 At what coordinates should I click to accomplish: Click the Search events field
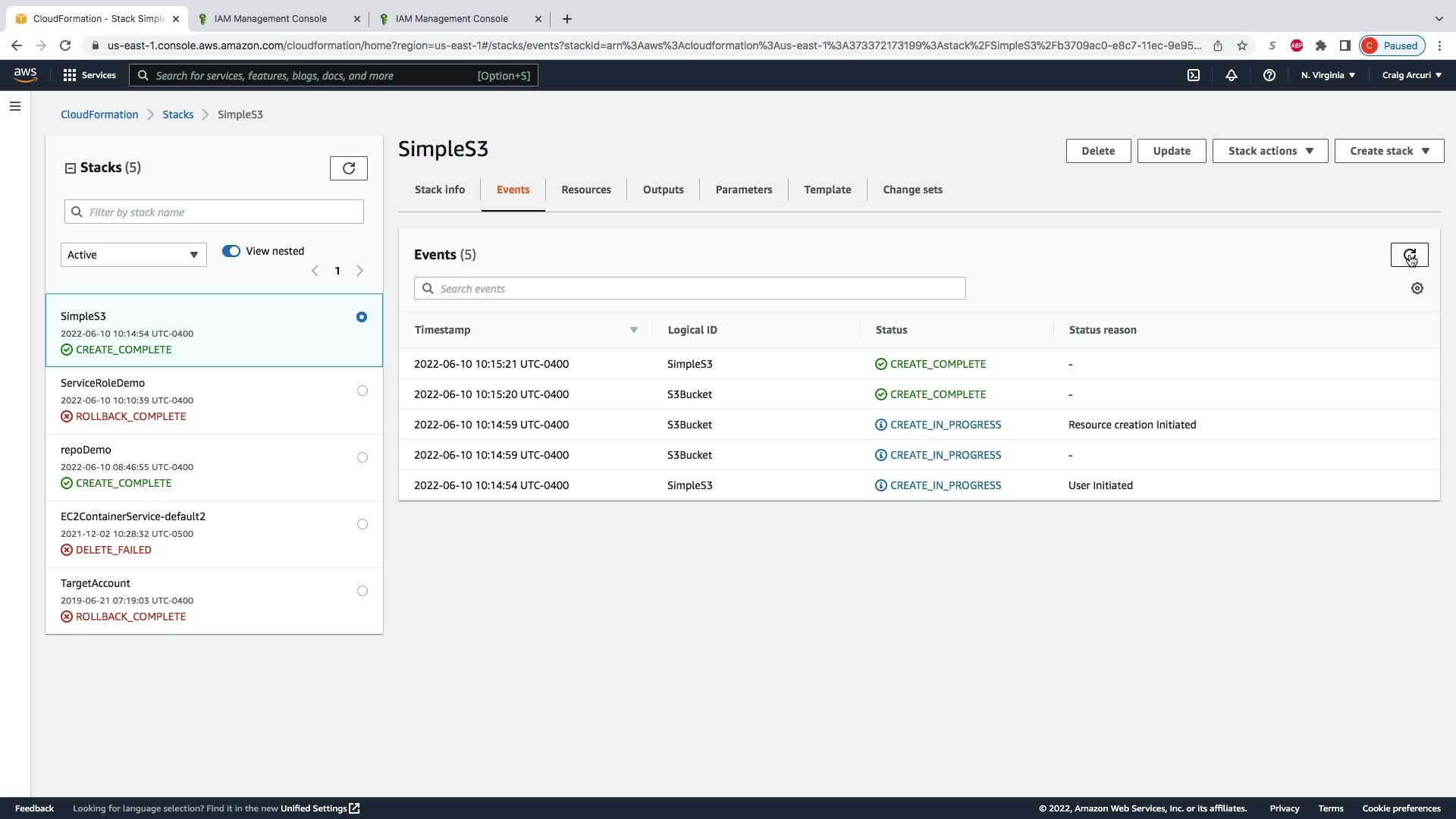click(690, 289)
